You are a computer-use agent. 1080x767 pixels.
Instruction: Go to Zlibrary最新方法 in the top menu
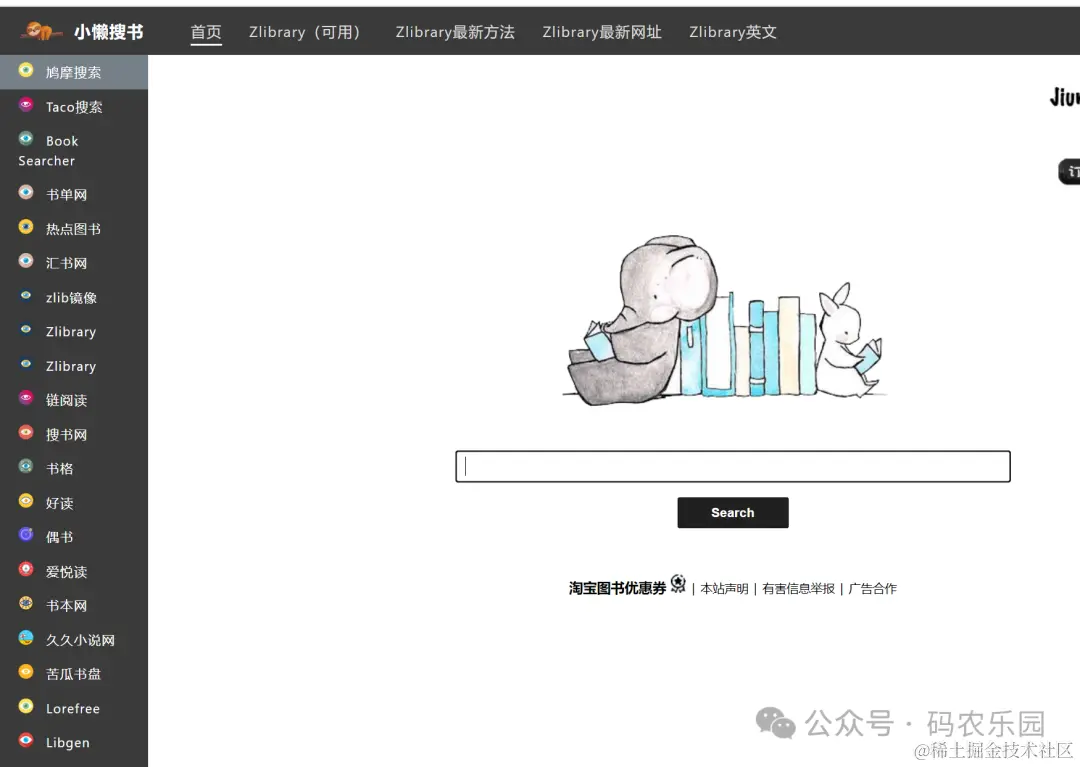coord(455,32)
